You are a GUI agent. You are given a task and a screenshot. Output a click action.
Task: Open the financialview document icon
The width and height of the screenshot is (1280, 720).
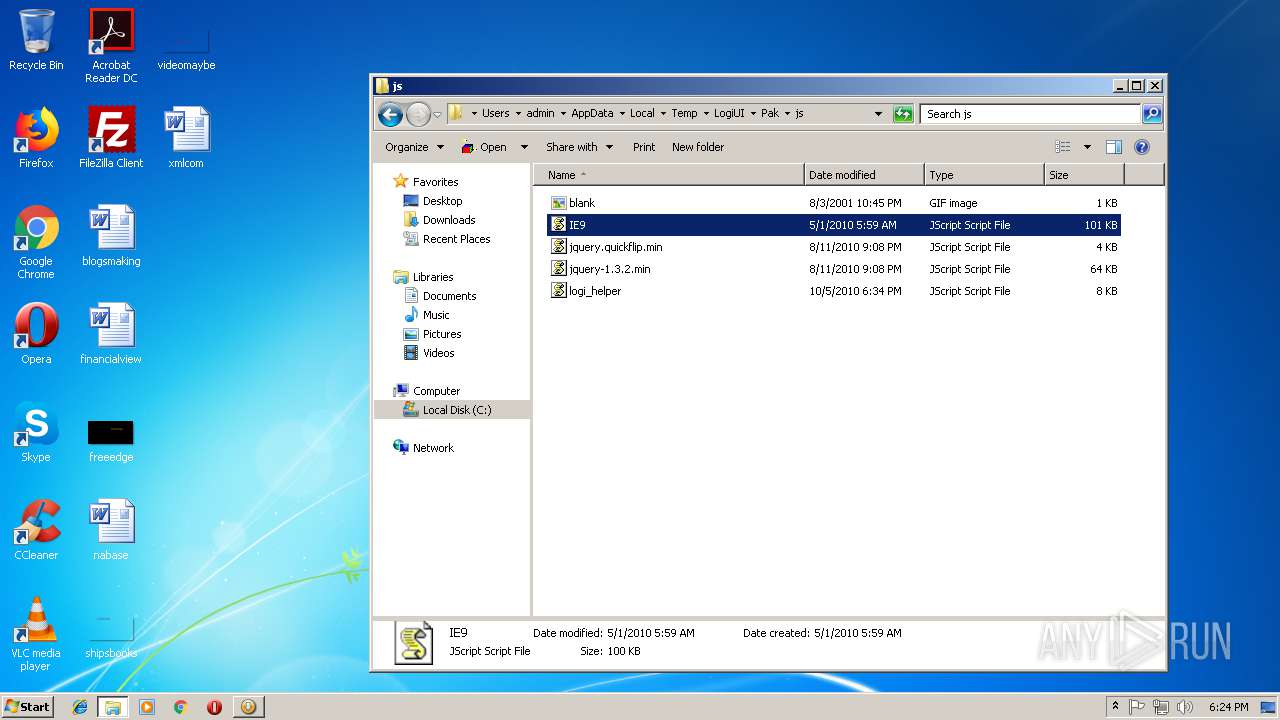coord(111,333)
